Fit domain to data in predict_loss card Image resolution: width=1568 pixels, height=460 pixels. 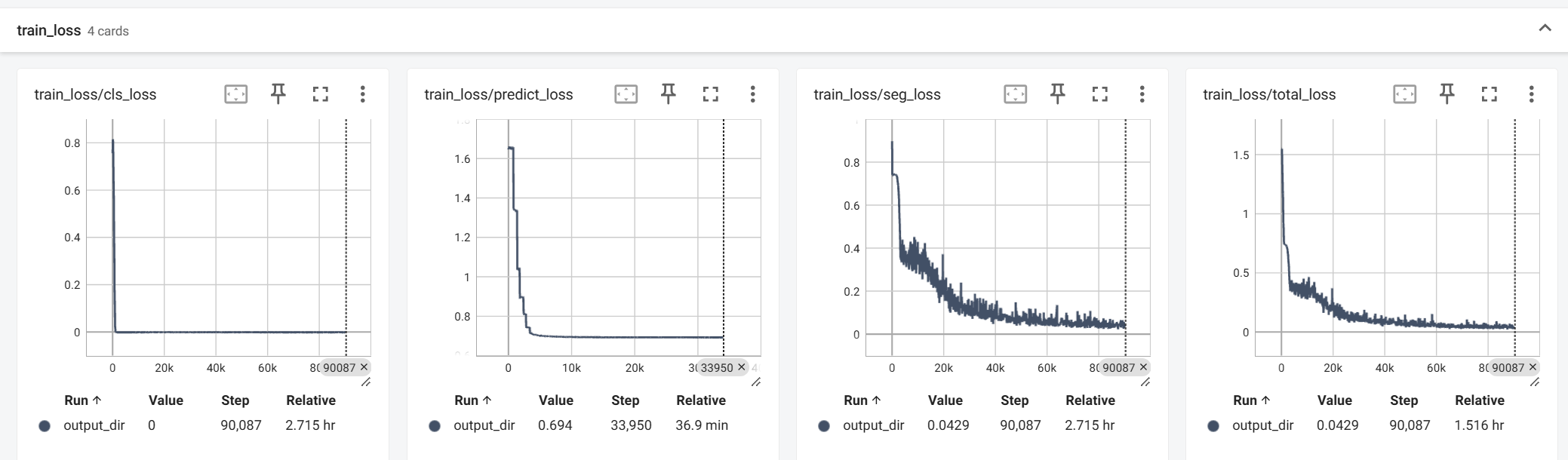(626, 94)
